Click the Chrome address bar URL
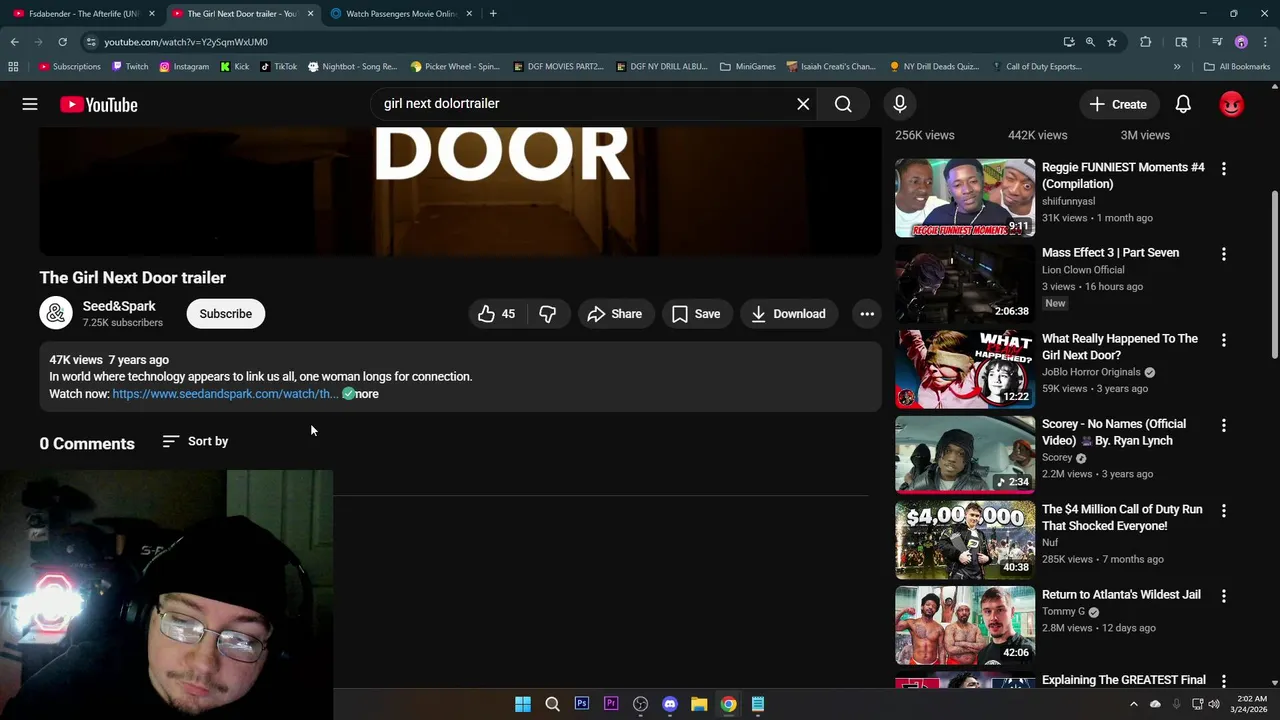This screenshot has width=1280, height=720. (x=186, y=42)
